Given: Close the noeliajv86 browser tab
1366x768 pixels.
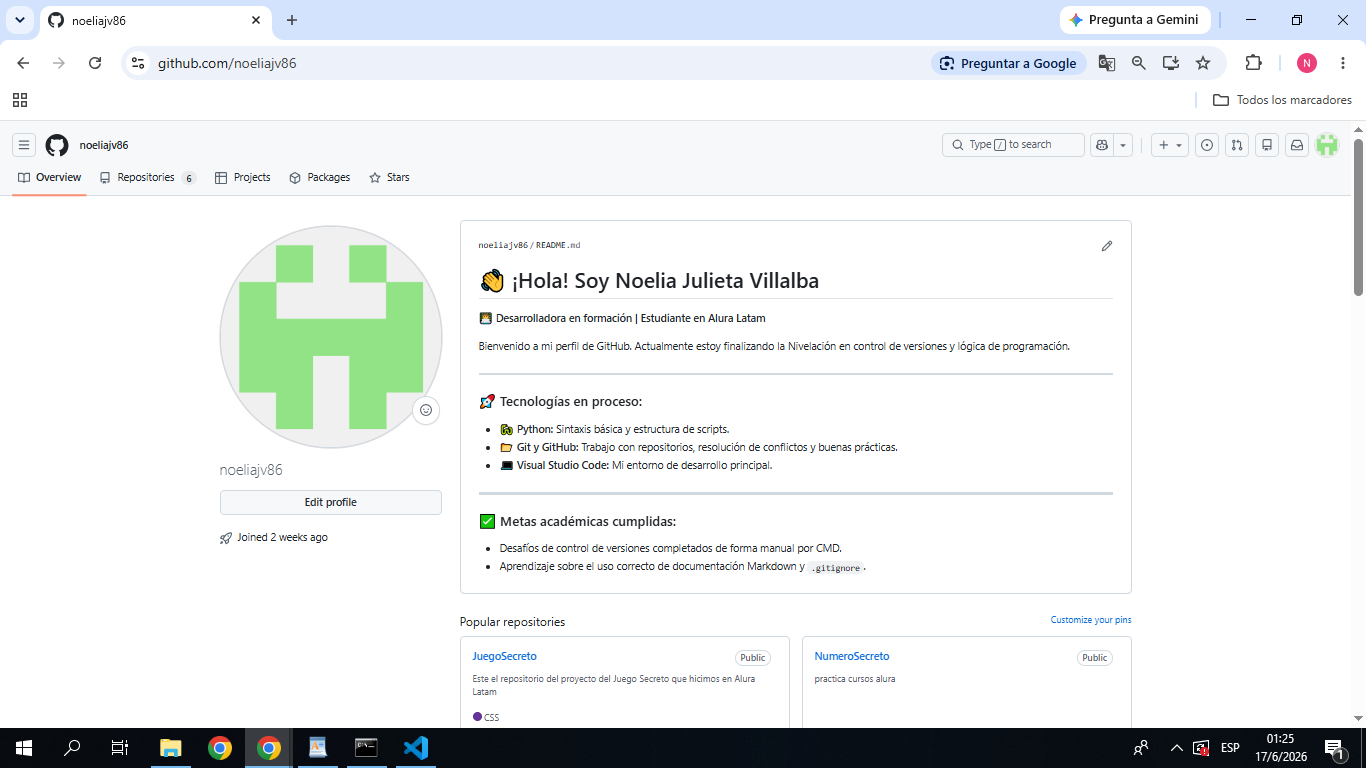Looking at the screenshot, I should coord(256,20).
